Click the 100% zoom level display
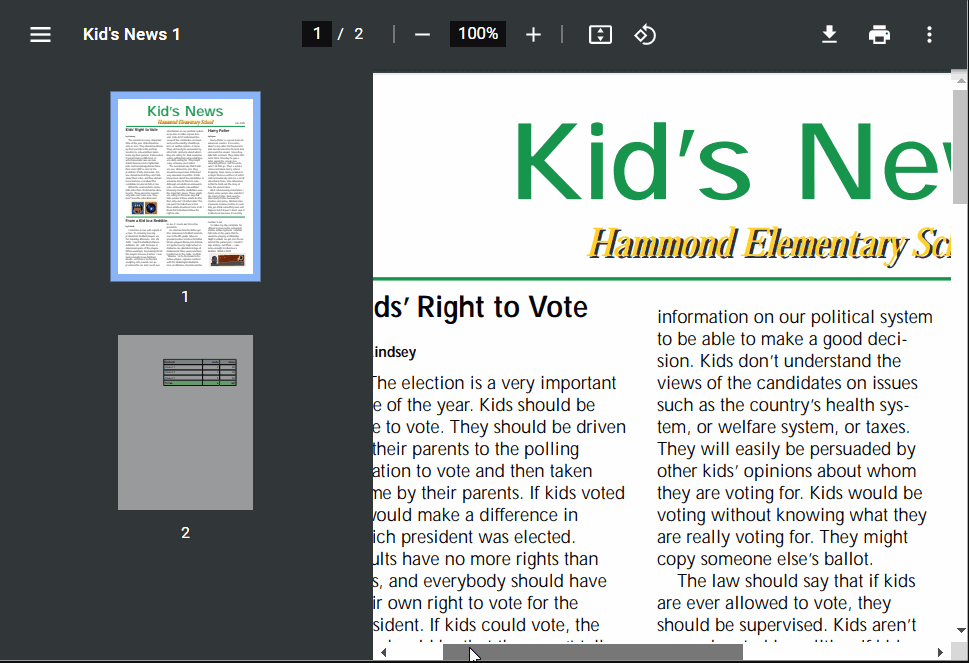This screenshot has height=663, width=969. (x=477, y=33)
